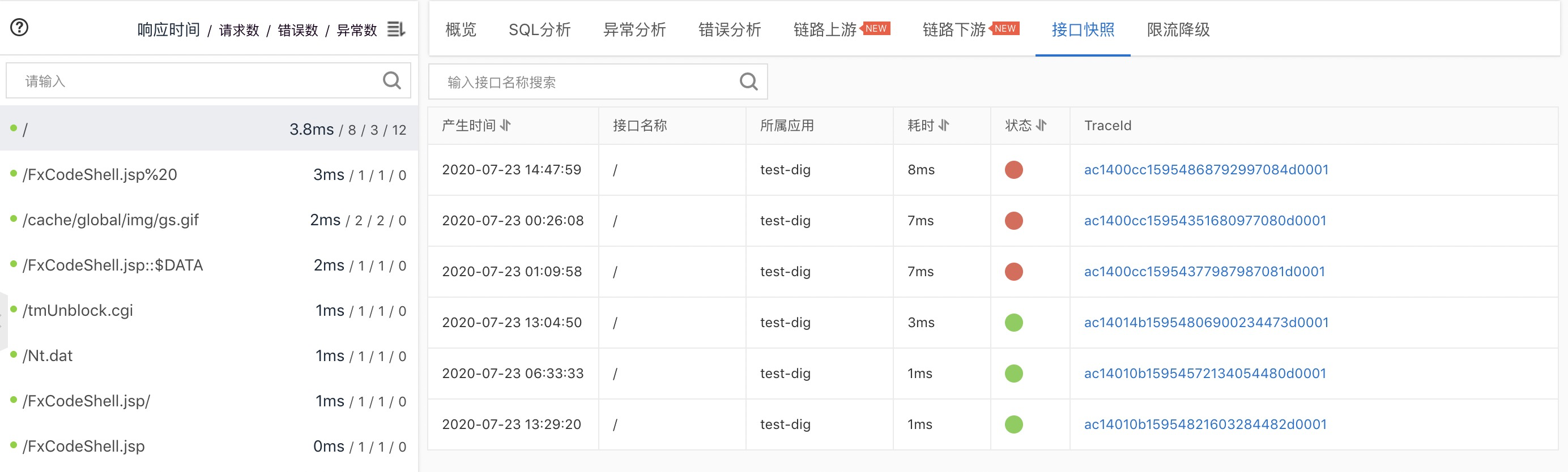Focus the 请输入 filter input
This screenshot has height=472, width=1568.
pyautogui.click(x=195, y=81)
